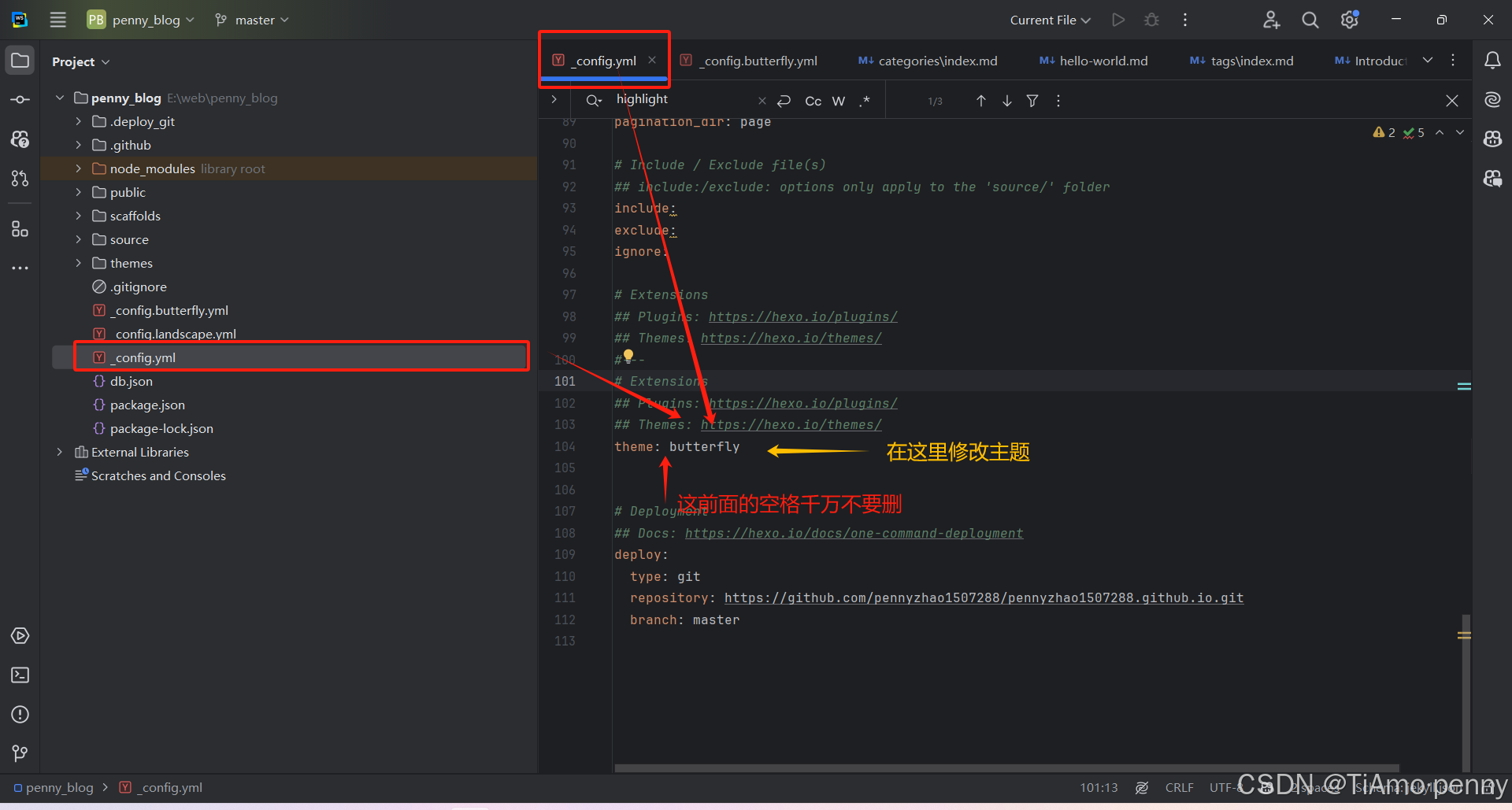Click the editor horizontal scrollbar
The height and width of the screenshot is (810, 1512).
click(x=1006, y=767)
